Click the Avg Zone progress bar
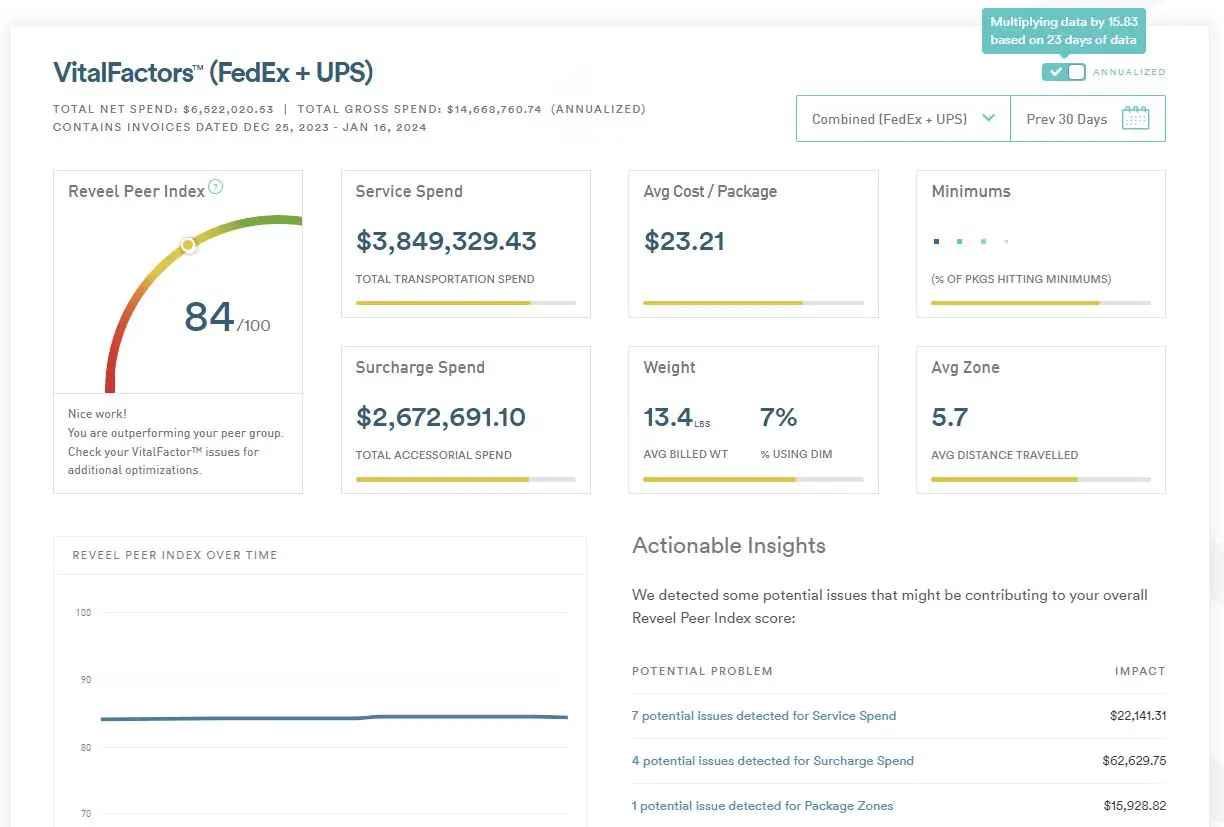 point(1041,479)
